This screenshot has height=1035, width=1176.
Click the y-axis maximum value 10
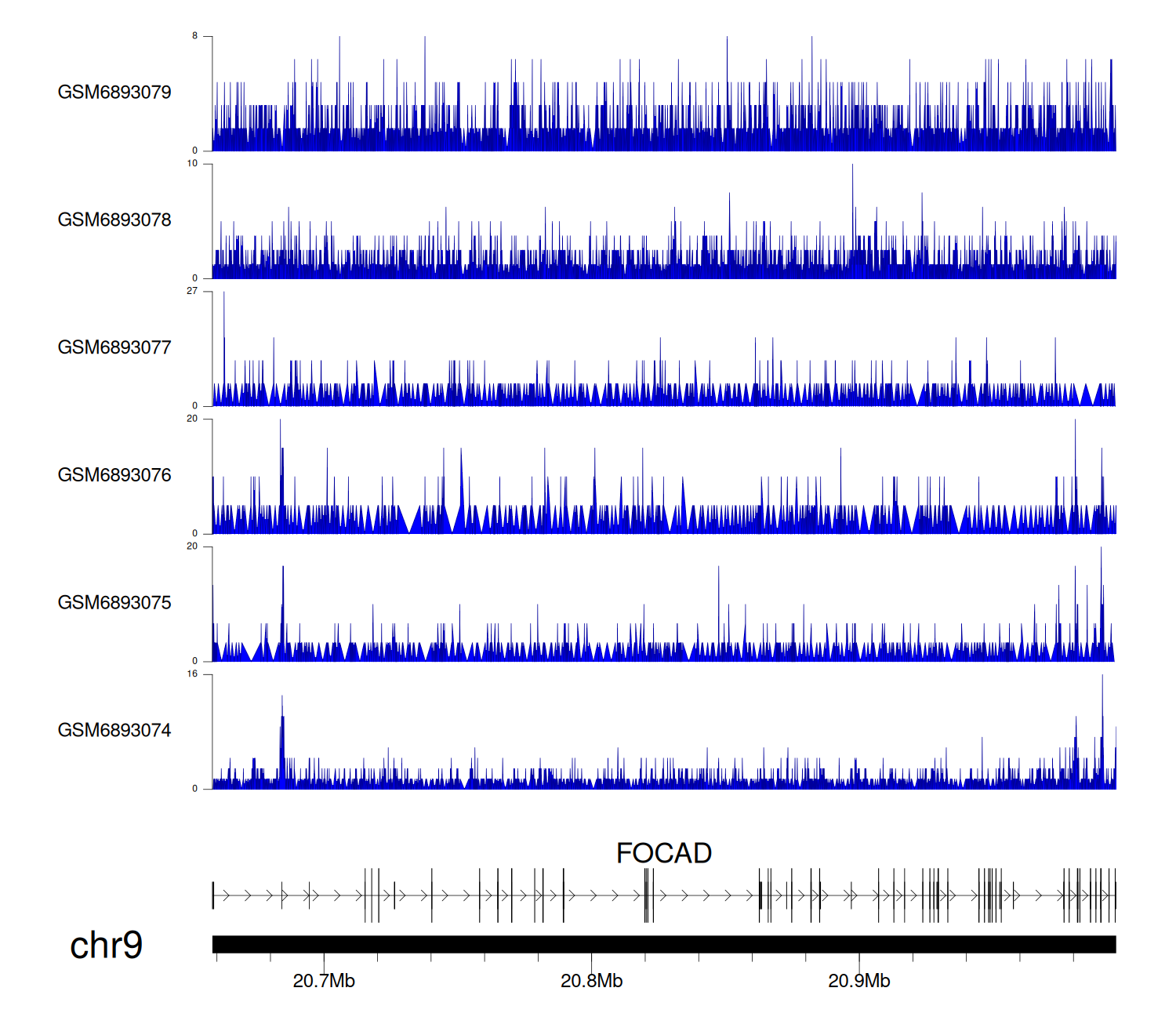point(192,164)
